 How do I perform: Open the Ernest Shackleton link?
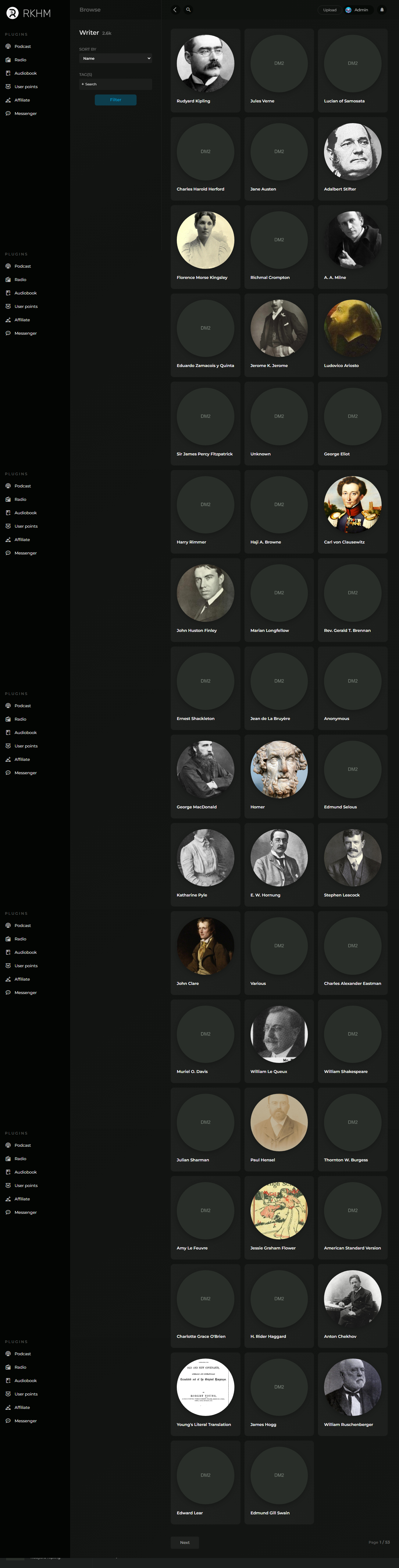(196, 719)
